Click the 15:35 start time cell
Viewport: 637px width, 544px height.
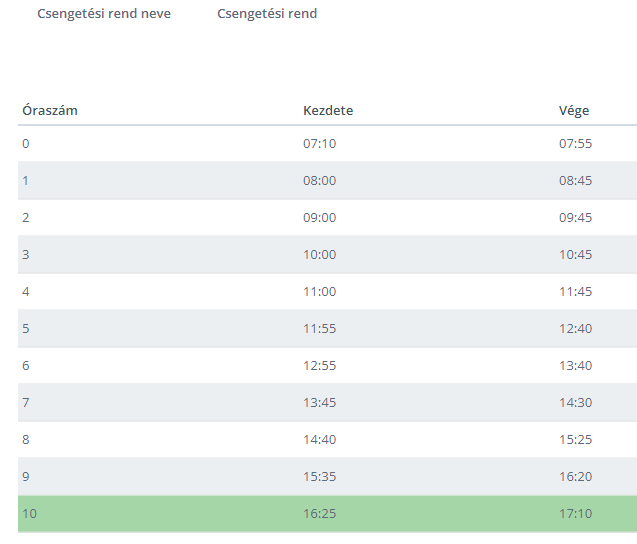(320, 476)
